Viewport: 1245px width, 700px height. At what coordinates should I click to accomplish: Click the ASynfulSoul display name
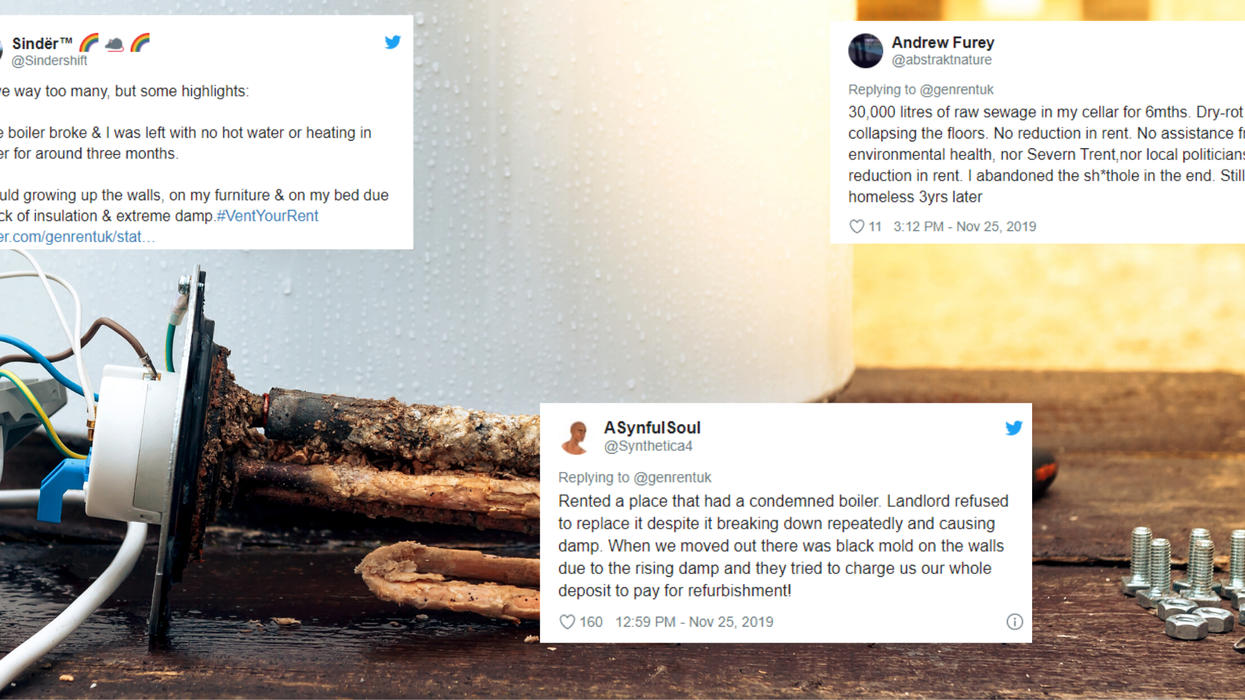tap(652, 428)
